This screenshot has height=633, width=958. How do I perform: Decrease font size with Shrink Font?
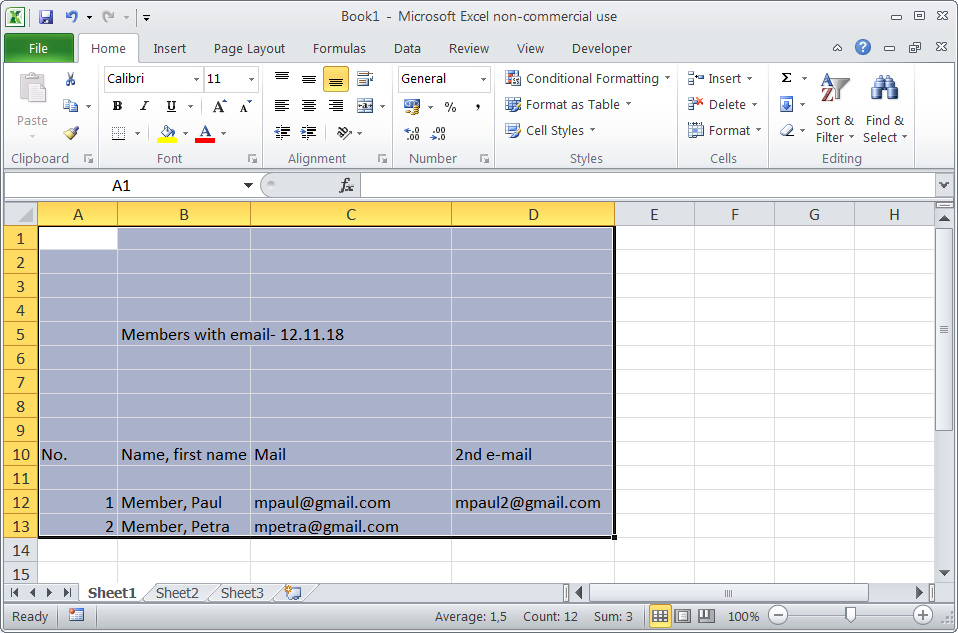coord(246,106)
